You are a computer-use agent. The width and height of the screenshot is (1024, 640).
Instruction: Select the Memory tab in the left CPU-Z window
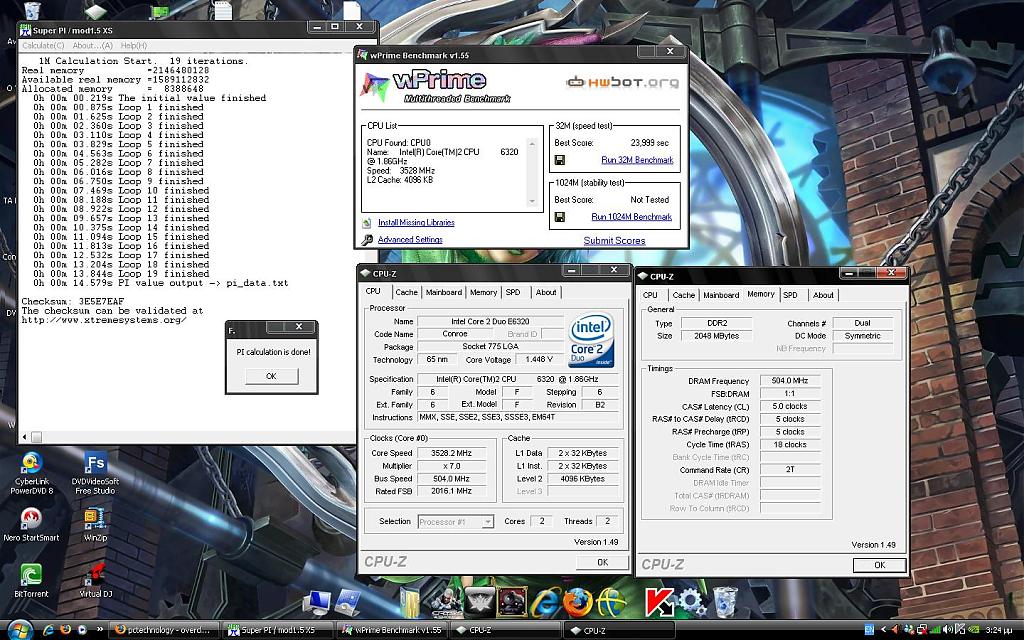point(483,293)
